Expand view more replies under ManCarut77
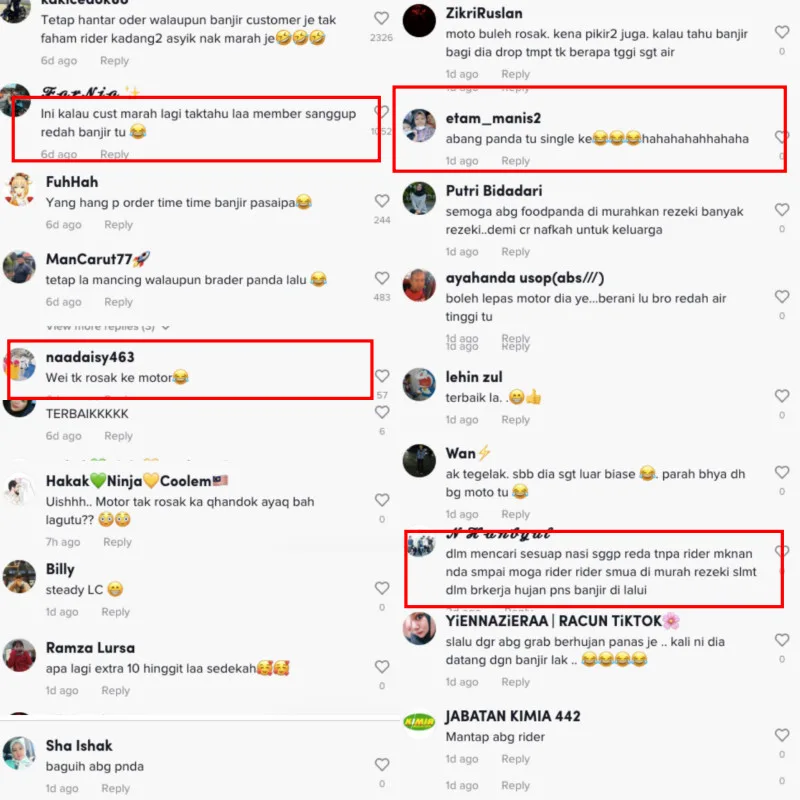The height and width of the screenshot is (800, 800). point(108,327)
